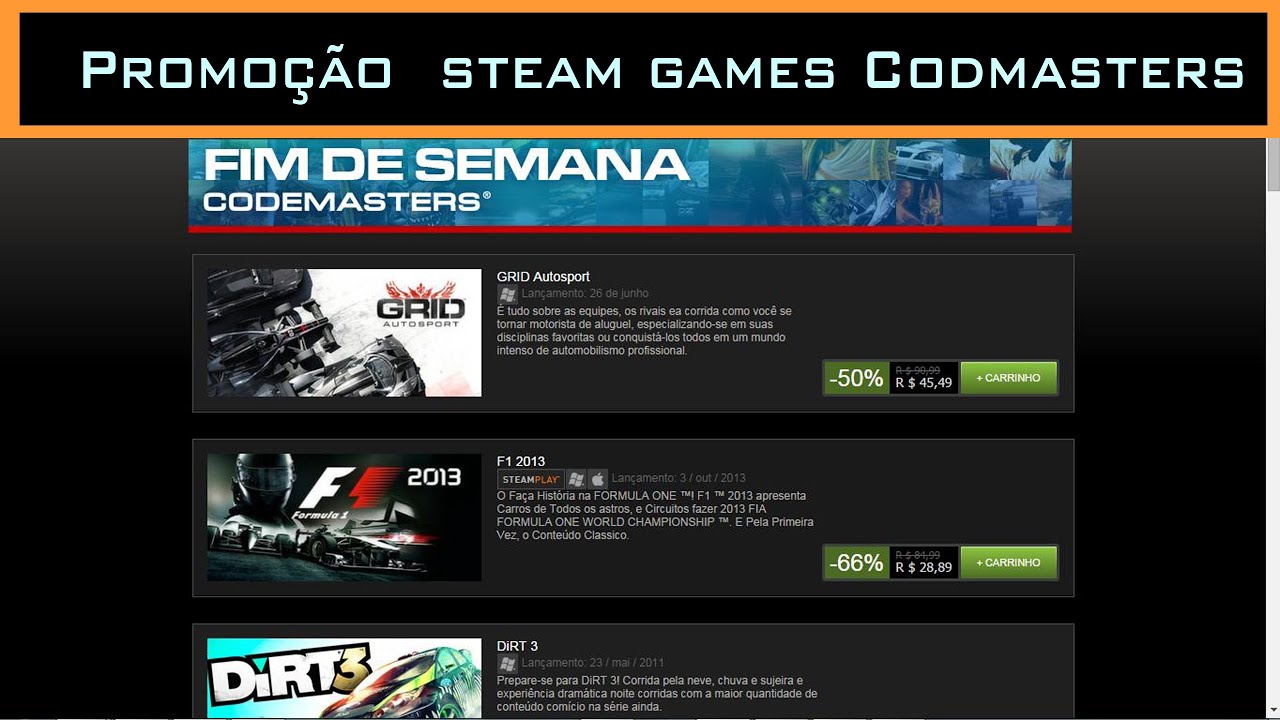Click the Fim de Semana Codemasters banner
Screen dimensions: 1280x720
[x=630, y=185]
